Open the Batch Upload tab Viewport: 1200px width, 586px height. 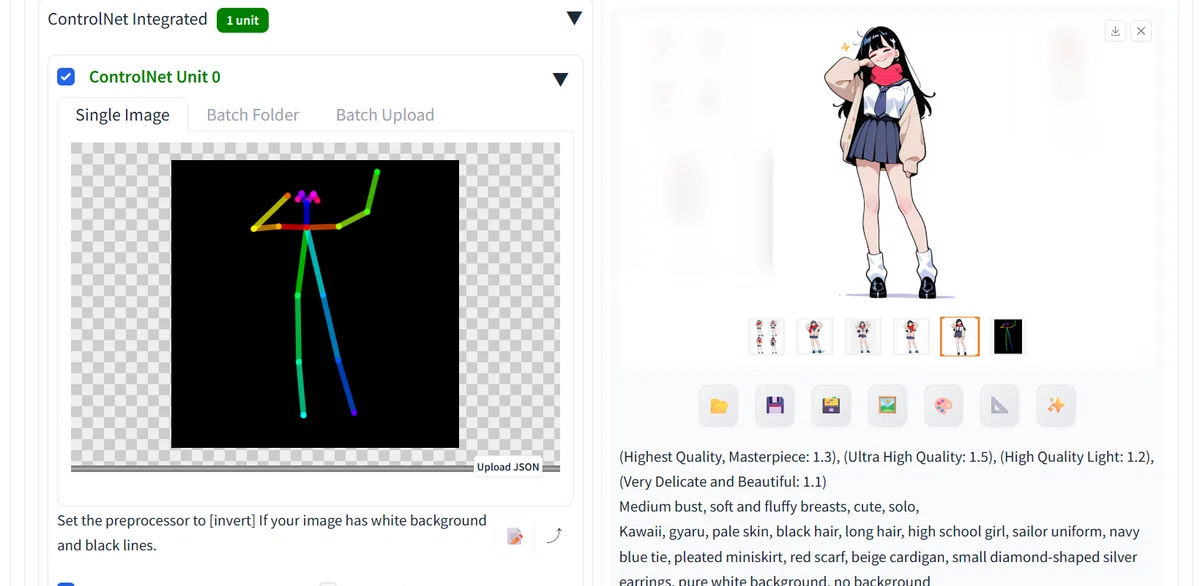click(385, 114)
